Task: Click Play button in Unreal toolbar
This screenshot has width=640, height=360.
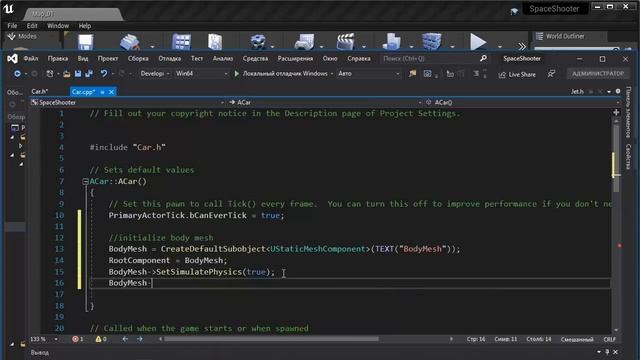Action: [478, 42]
